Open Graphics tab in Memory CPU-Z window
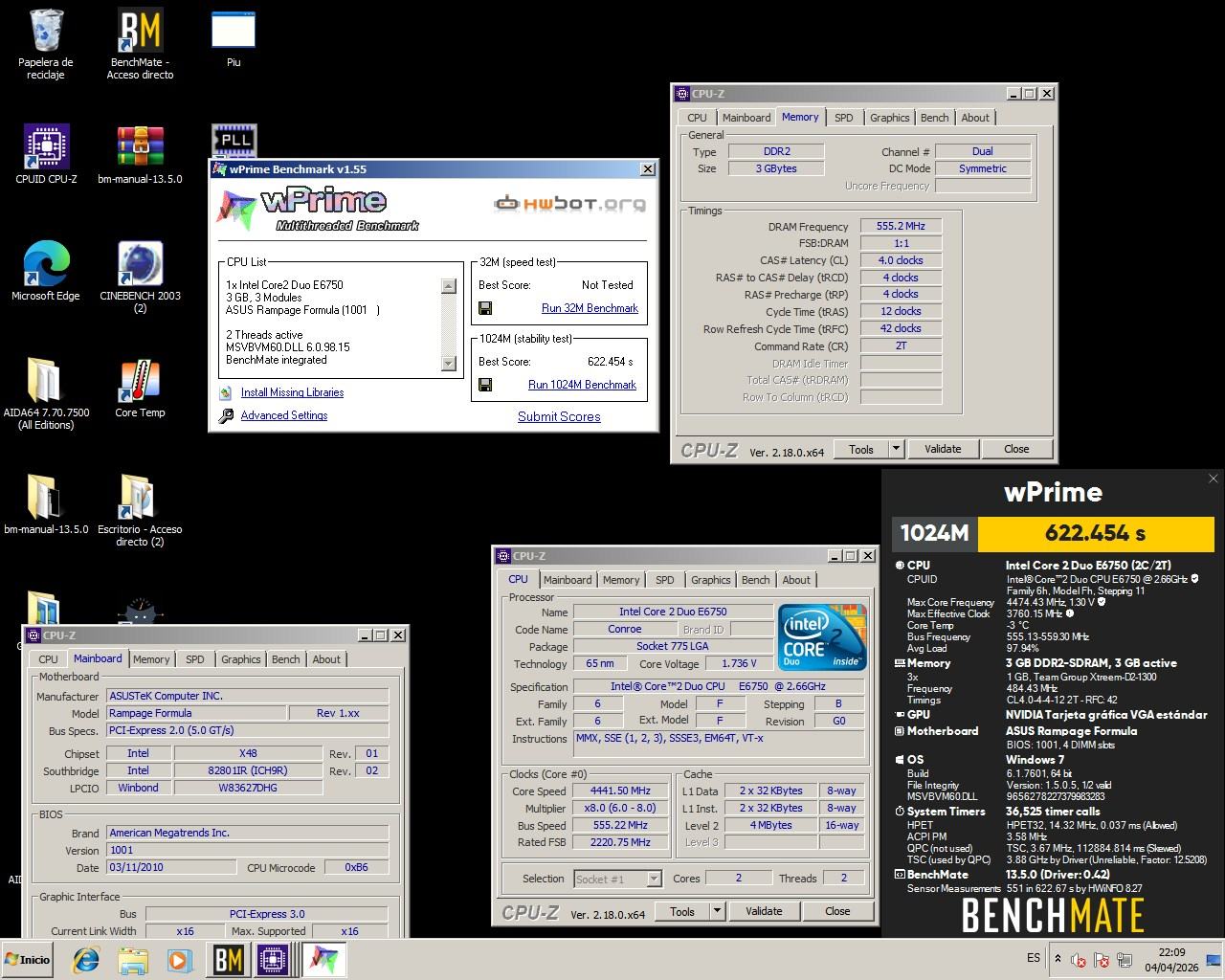This screenshot has width=1225, height=980. (x=889, y=118)
